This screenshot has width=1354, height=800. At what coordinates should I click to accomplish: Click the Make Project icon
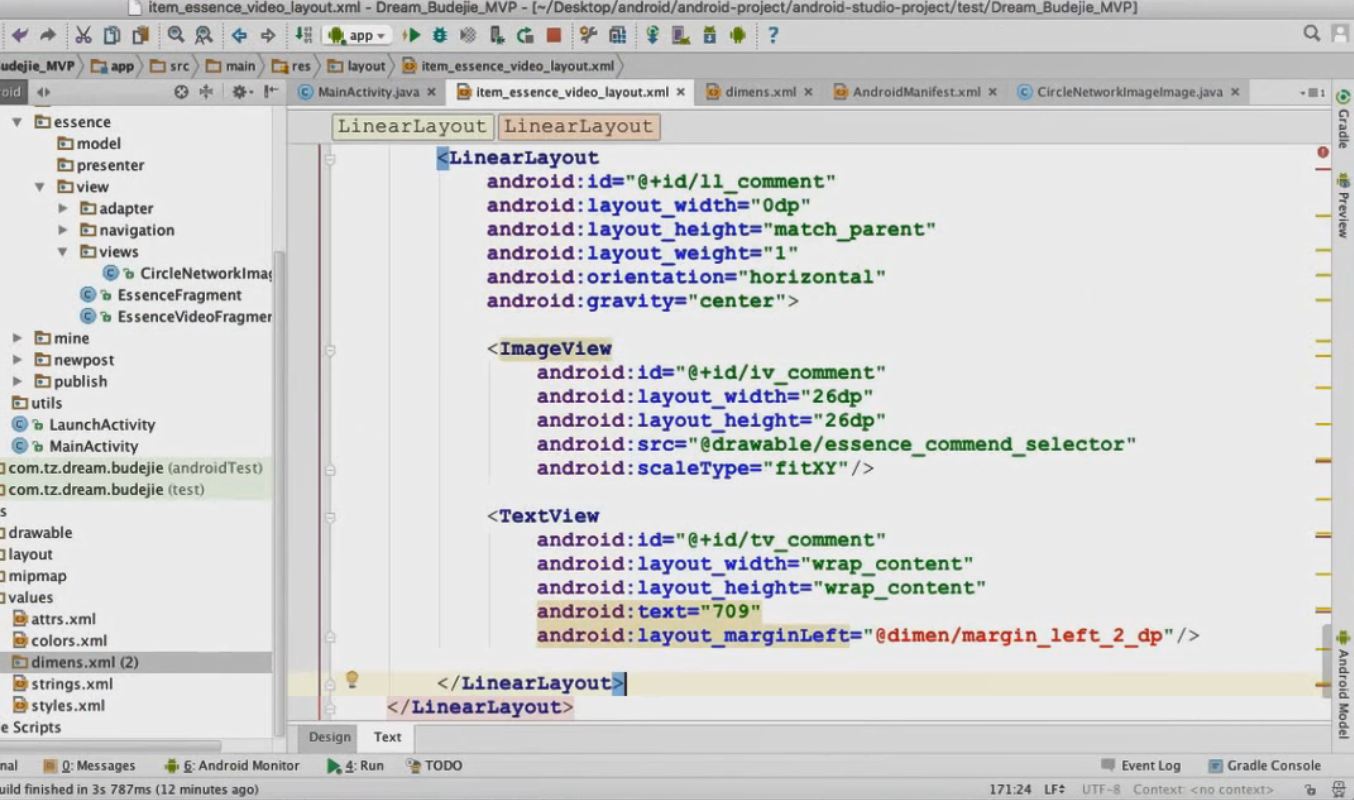[x=304, y=36]
